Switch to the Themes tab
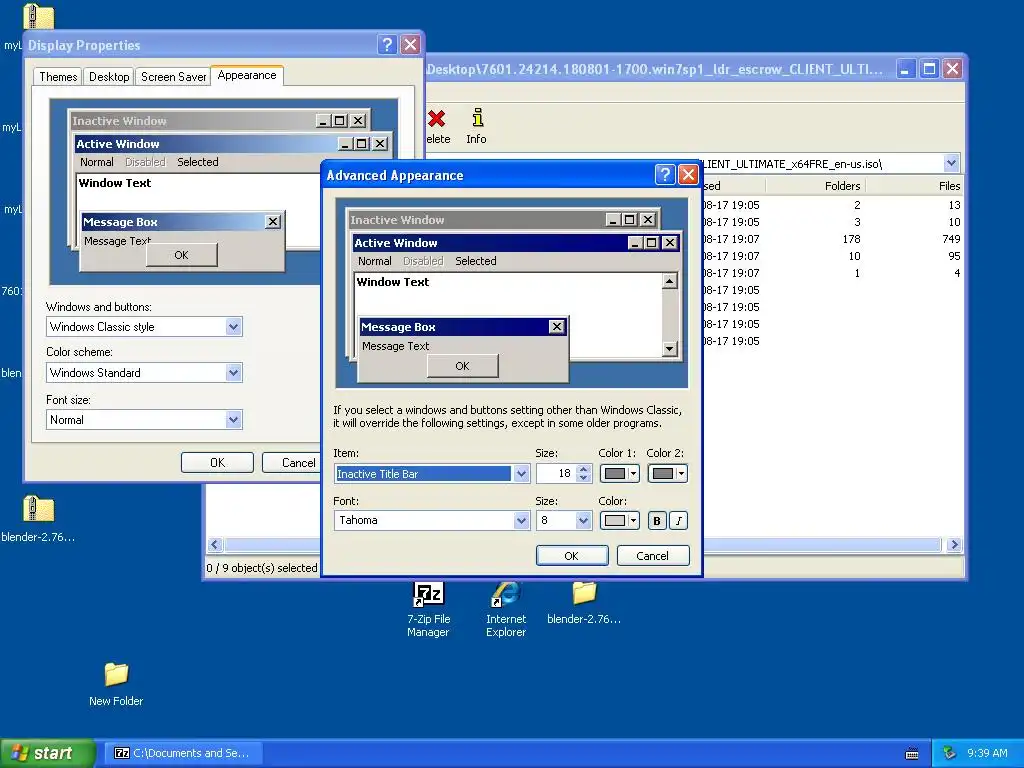Screen dimensions: 1024x768 58,76
